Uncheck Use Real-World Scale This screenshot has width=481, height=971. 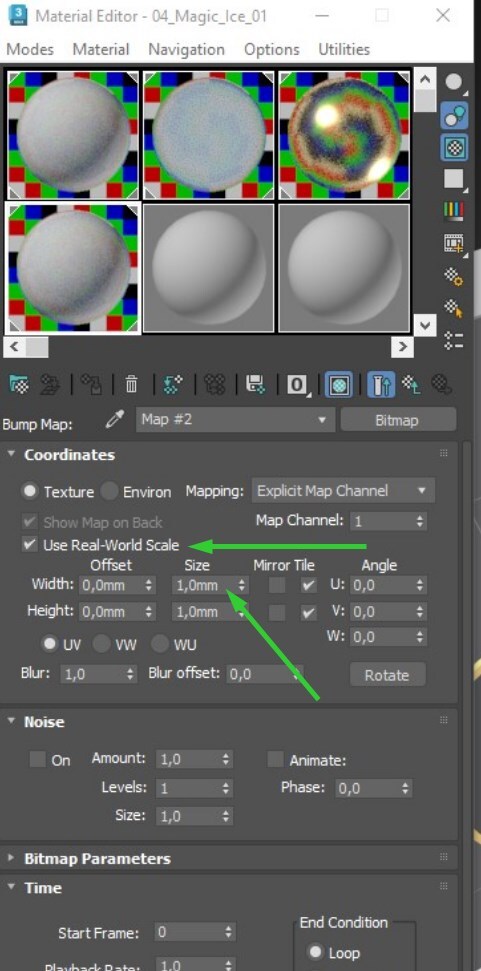tap(29, 545)
